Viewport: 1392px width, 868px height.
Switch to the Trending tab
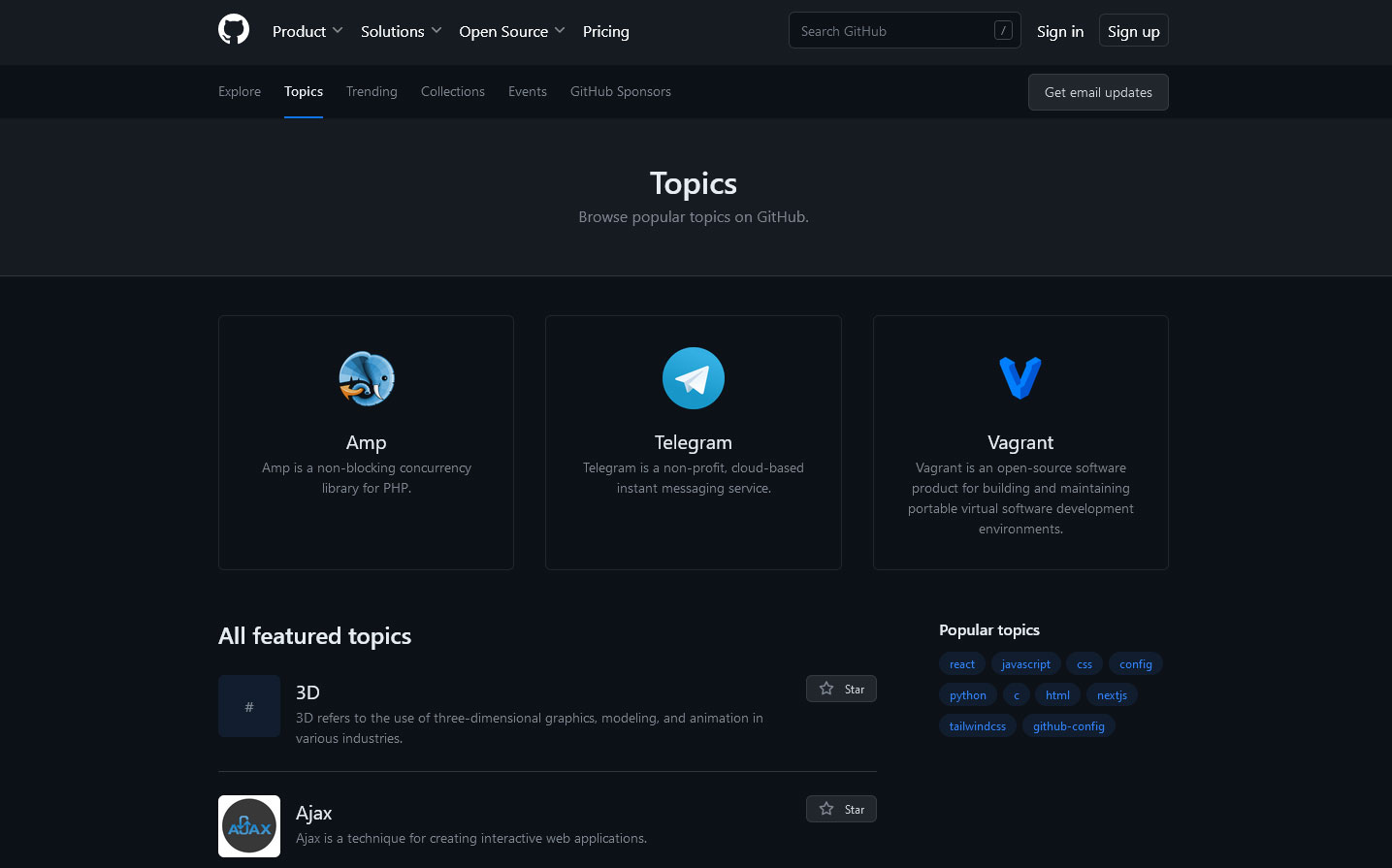pos(372,91)
